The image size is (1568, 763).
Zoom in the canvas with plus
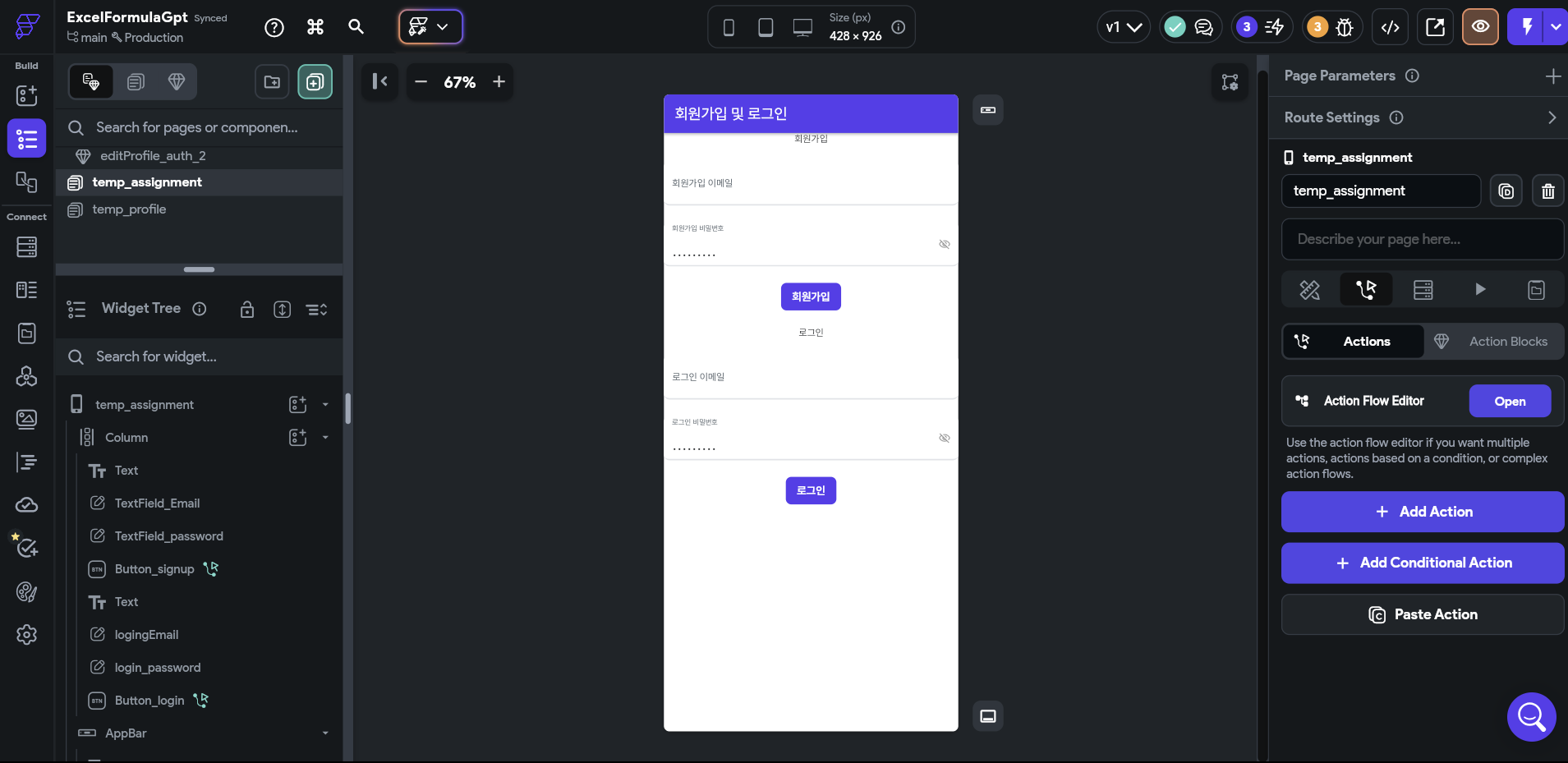499,81
